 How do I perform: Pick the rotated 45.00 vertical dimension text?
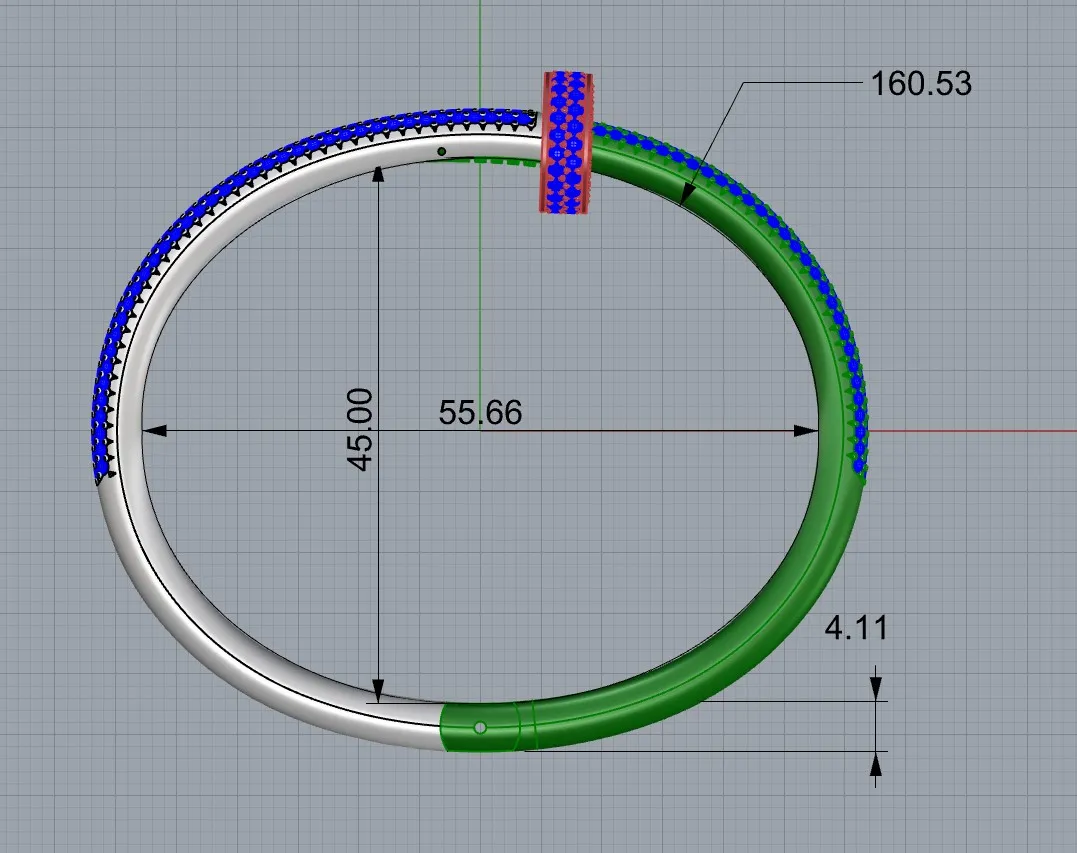(x=361, y=430)
